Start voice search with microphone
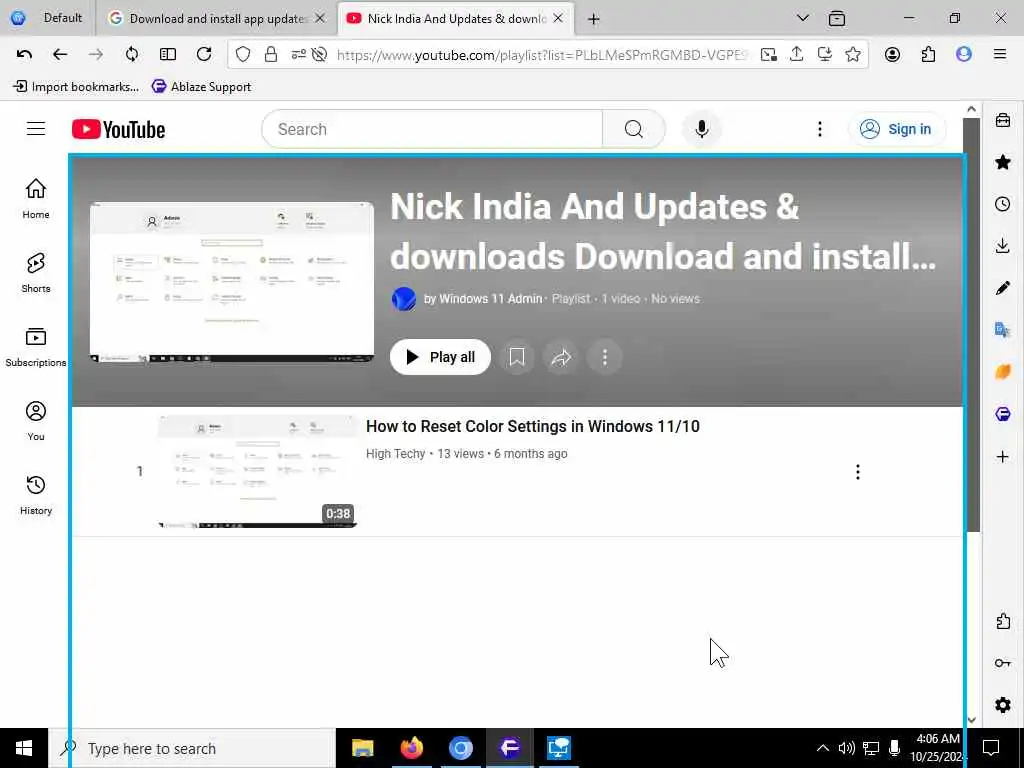Image resolution: width=1024 pixels, height=768 pixels. (x=702, y=129)
